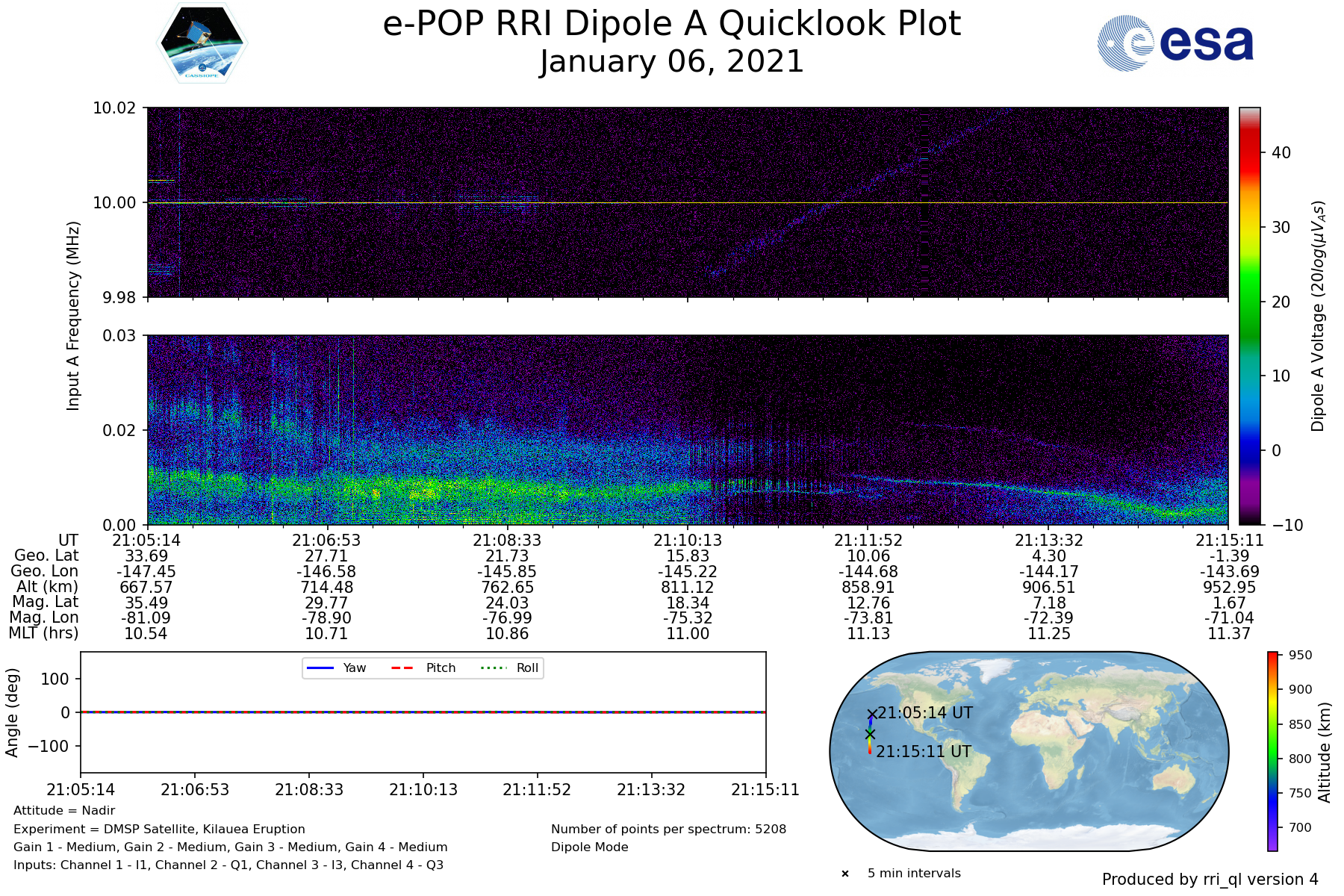1344x896 pixels.
Task: Click the 'Attitude = Nadir' text
Action: click(x=64, y=811)
